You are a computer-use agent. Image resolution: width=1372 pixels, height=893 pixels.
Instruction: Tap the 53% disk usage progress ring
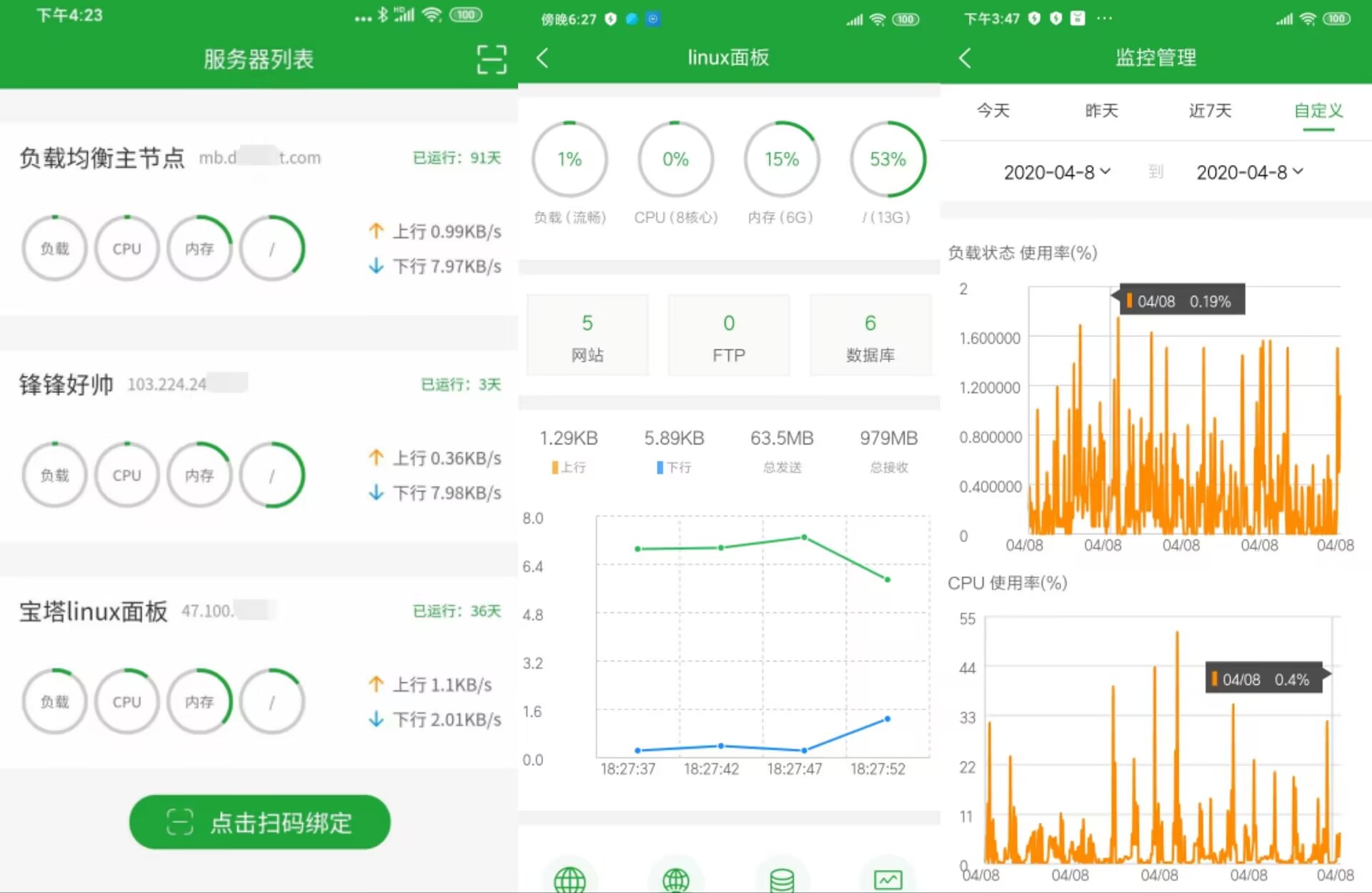[x=887, y=159]
